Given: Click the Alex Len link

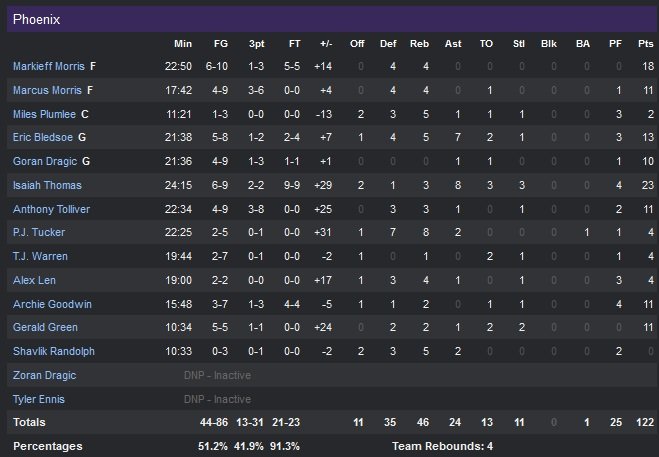Looking at the screenshot, I should tap(34, 280).
